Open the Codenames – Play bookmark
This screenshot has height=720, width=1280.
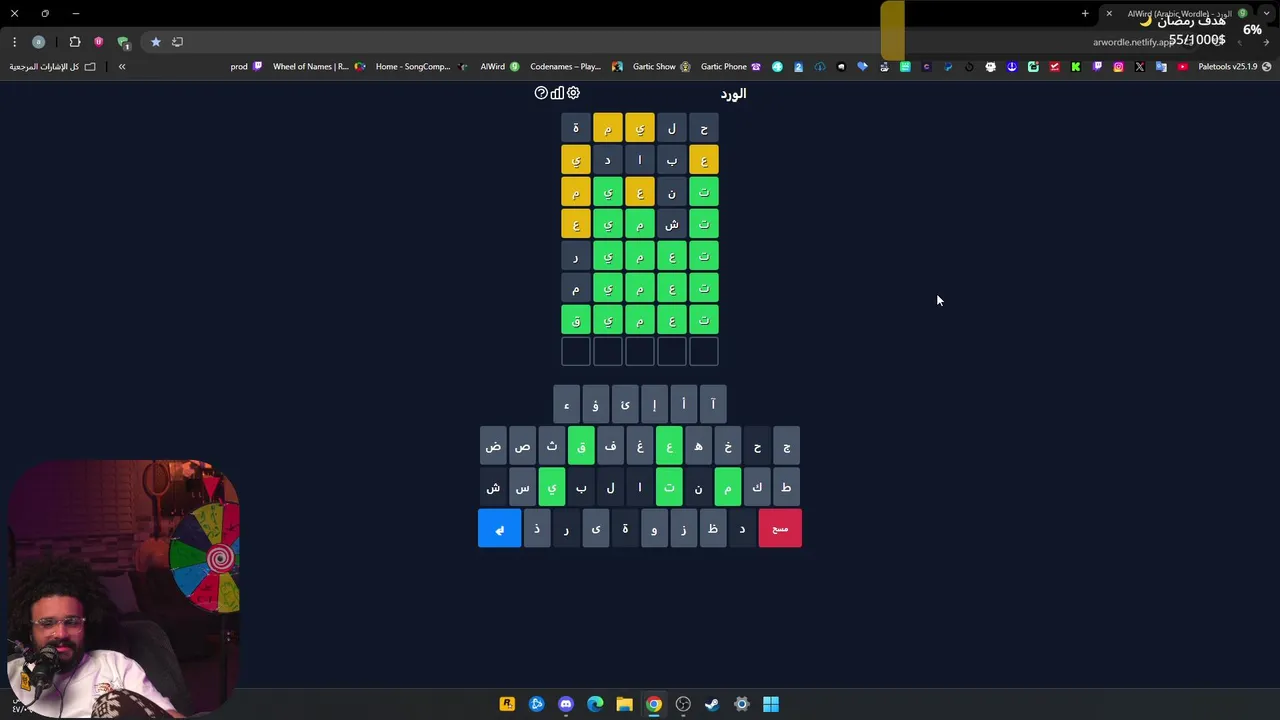pyautogui.click(x=576, y=66)
